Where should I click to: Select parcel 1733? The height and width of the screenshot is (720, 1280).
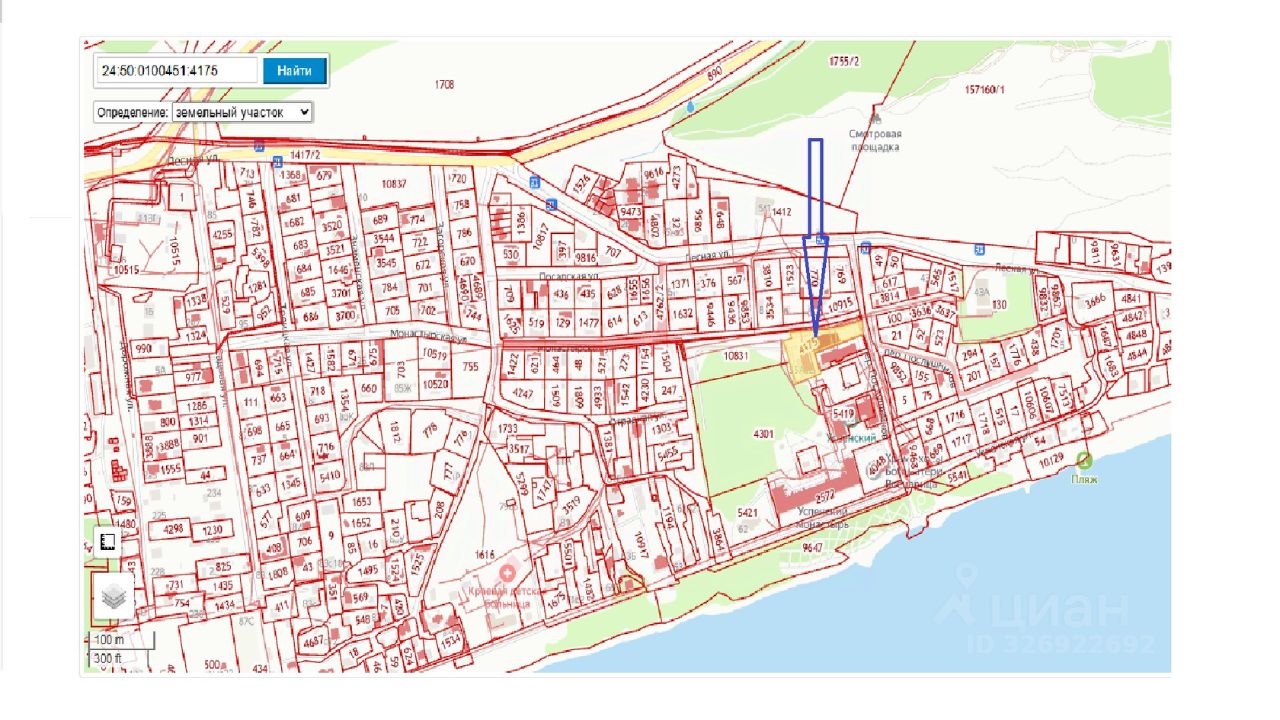(x=507, y=428)
